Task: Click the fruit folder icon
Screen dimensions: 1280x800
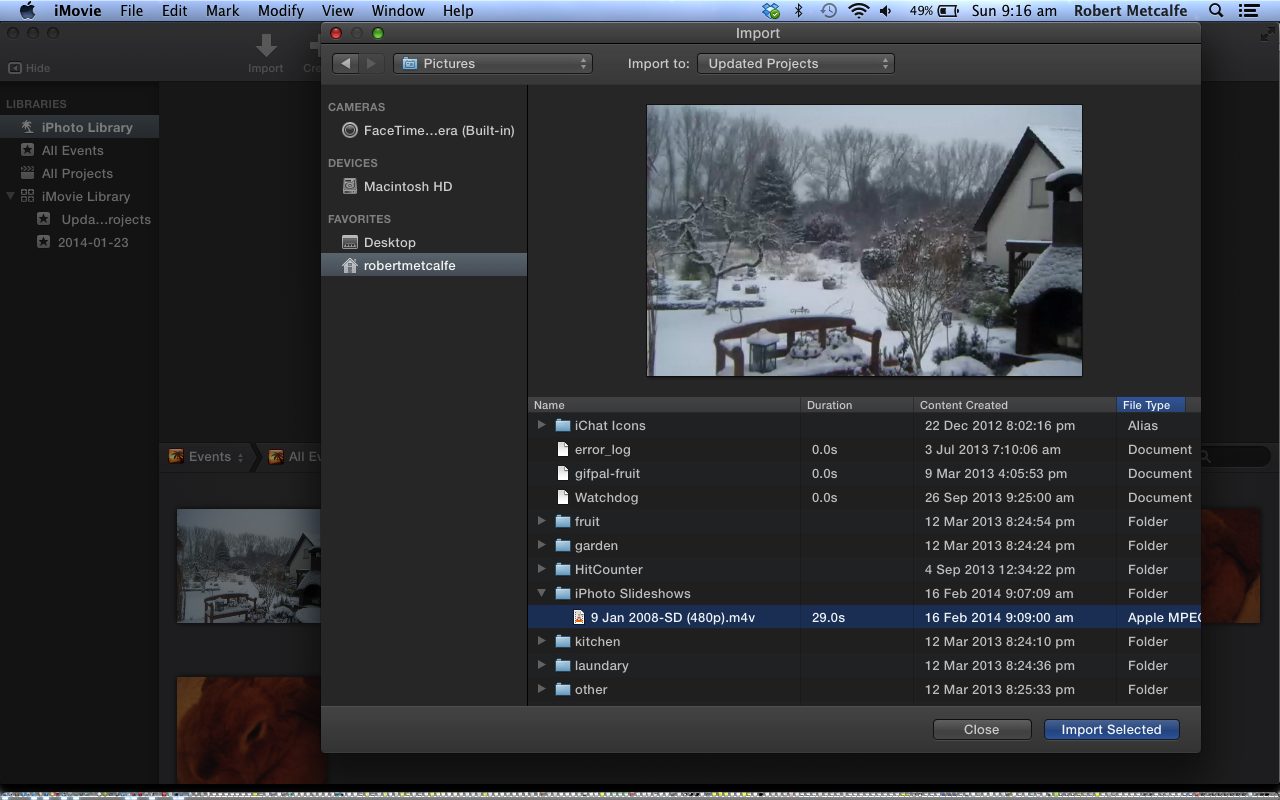Action: (562, 521)
